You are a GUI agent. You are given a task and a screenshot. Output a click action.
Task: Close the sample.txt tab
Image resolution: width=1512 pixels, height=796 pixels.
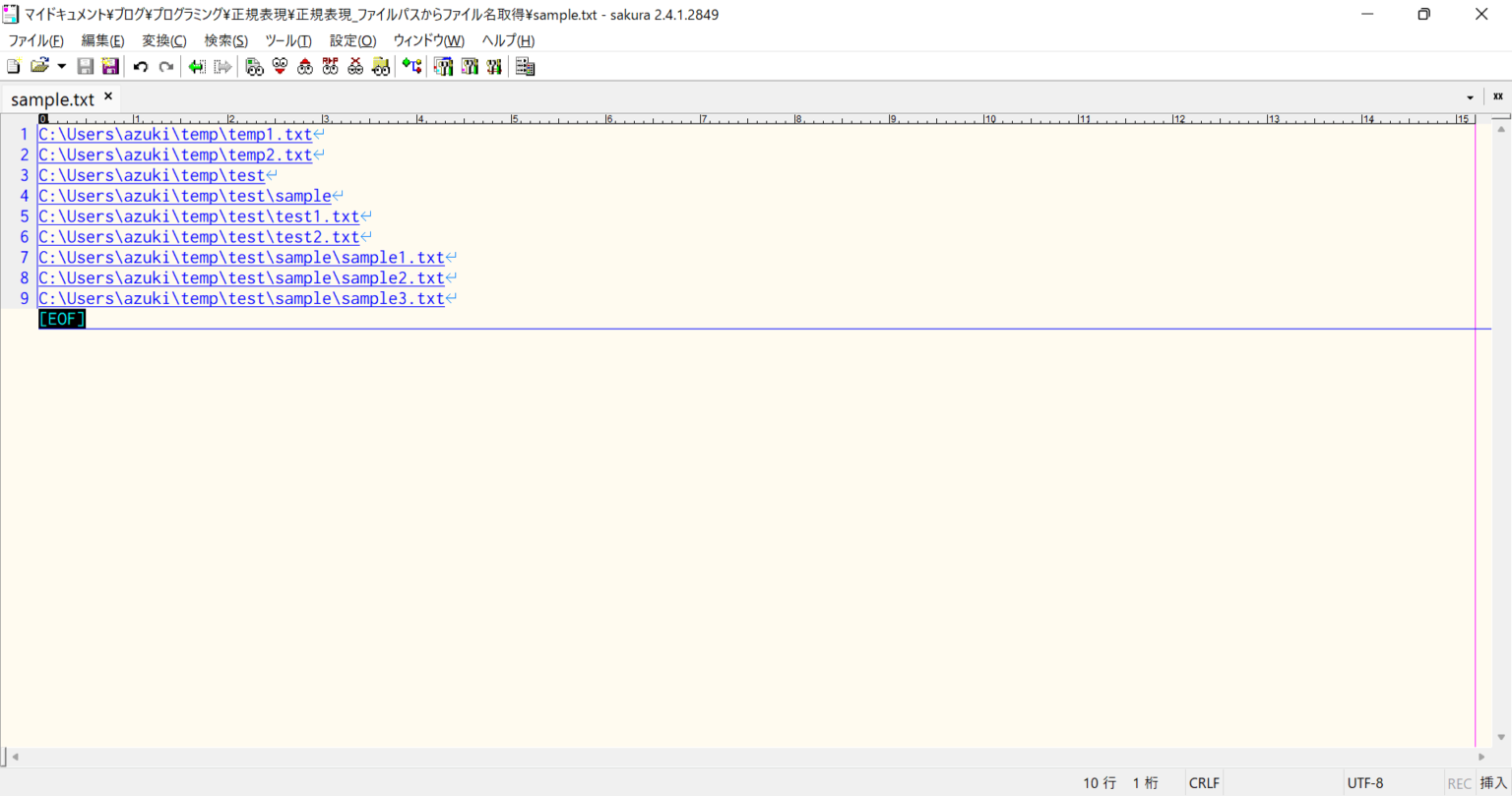click(x=108, y=96)
